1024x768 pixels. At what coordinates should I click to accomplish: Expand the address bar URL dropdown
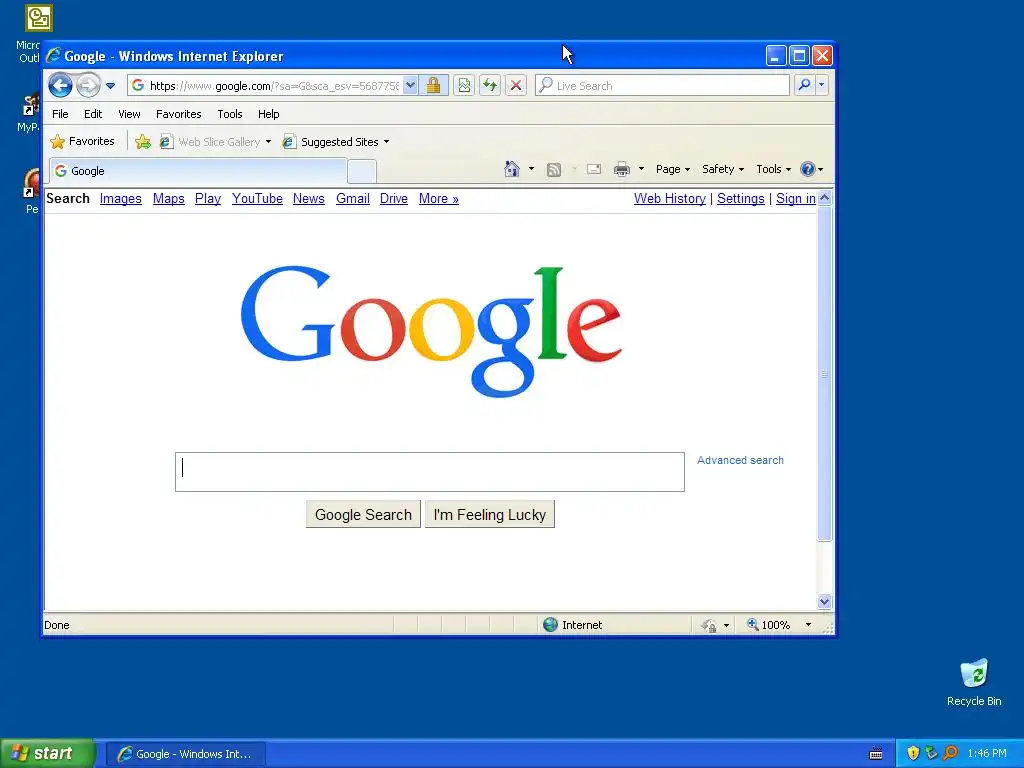(410, 86)
